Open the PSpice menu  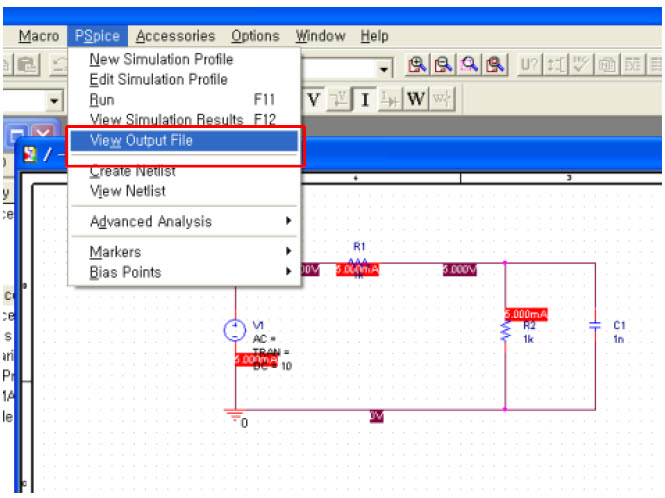tap(97, 36)
